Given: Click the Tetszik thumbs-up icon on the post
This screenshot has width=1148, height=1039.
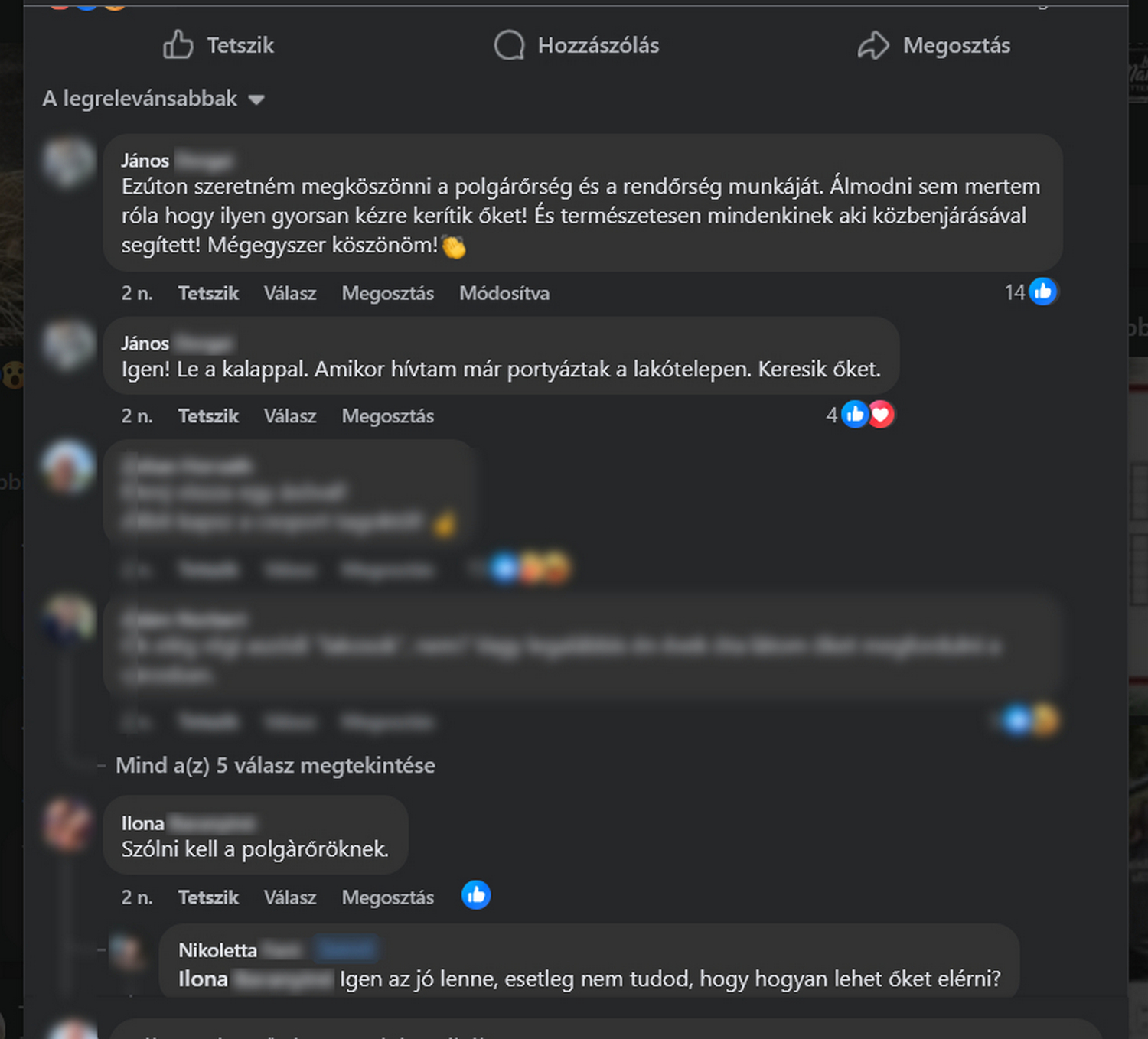Looking at the screenshot, I should (178, 44).
